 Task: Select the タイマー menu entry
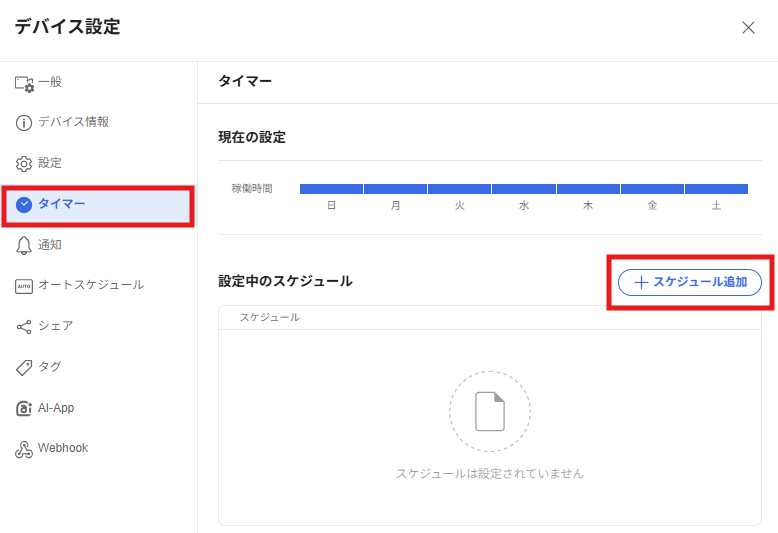click(x=98, y=205)
